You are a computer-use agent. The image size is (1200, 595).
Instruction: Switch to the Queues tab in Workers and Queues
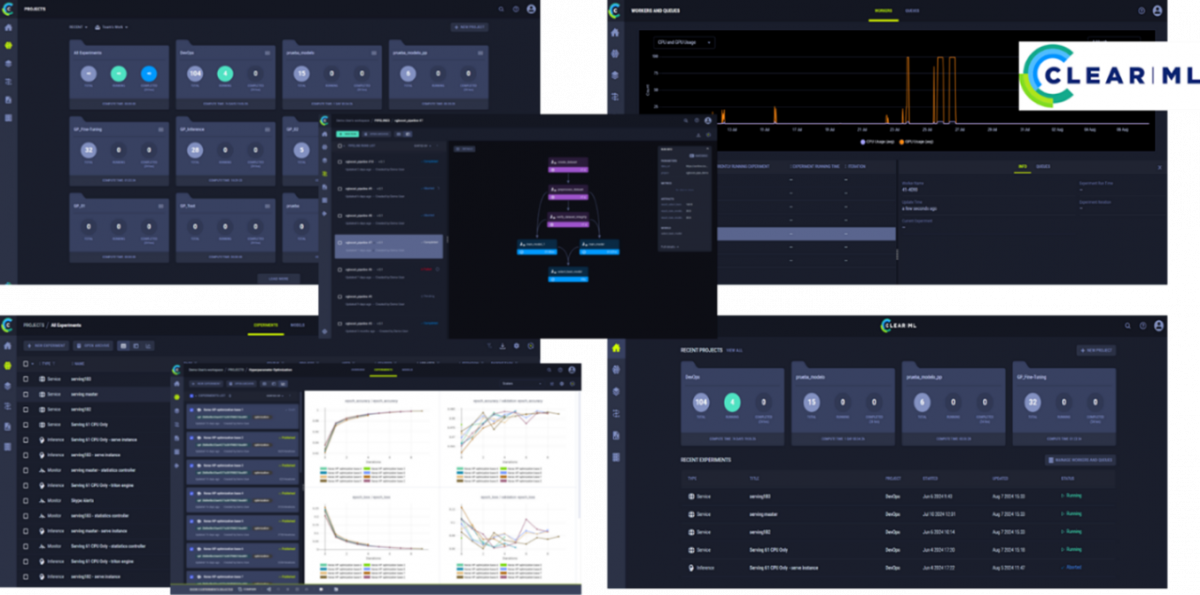(x=912, y=10)
